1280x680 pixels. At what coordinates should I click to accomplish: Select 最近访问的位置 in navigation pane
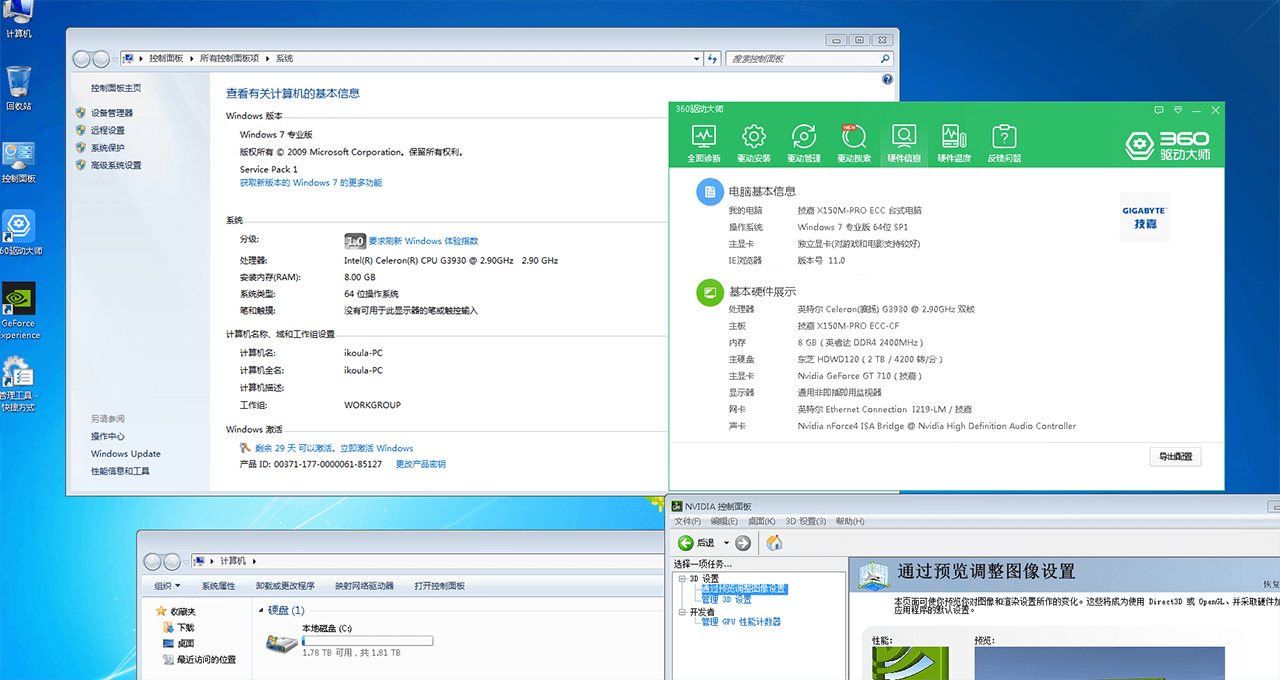point(199,659)
